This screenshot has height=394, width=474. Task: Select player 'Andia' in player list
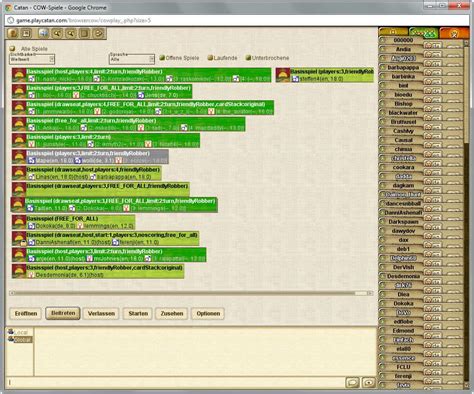coord(403,49)
